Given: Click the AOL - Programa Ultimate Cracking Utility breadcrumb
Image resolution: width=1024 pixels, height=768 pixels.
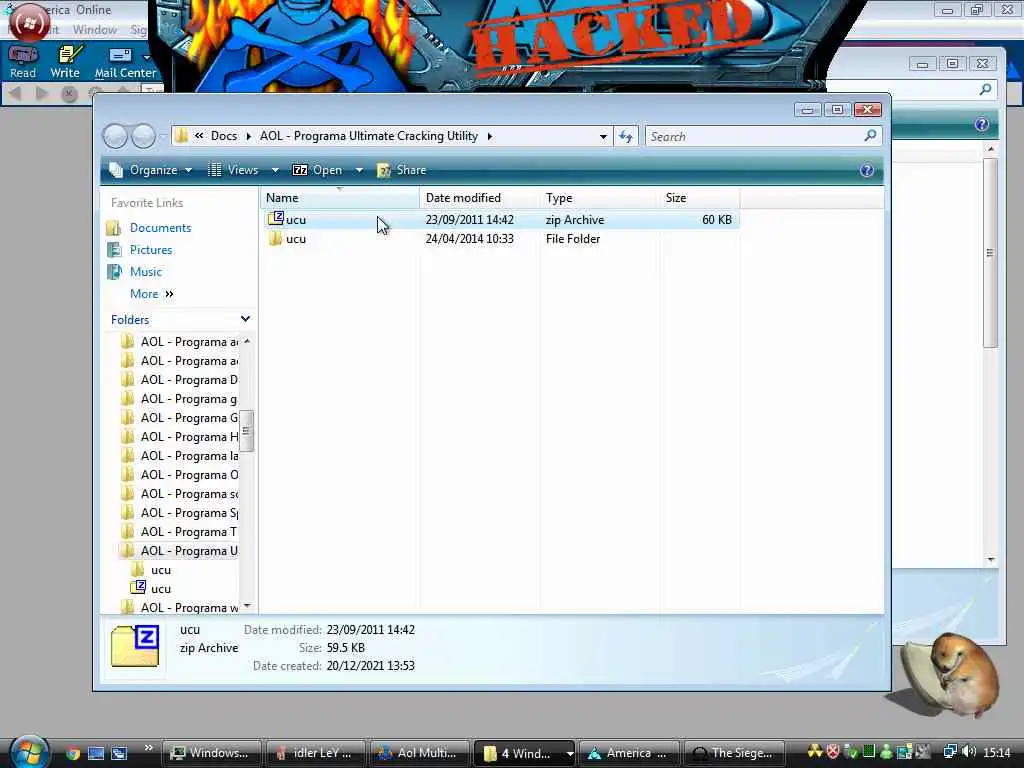Looking at the screenshot, I should click(369, 136).
